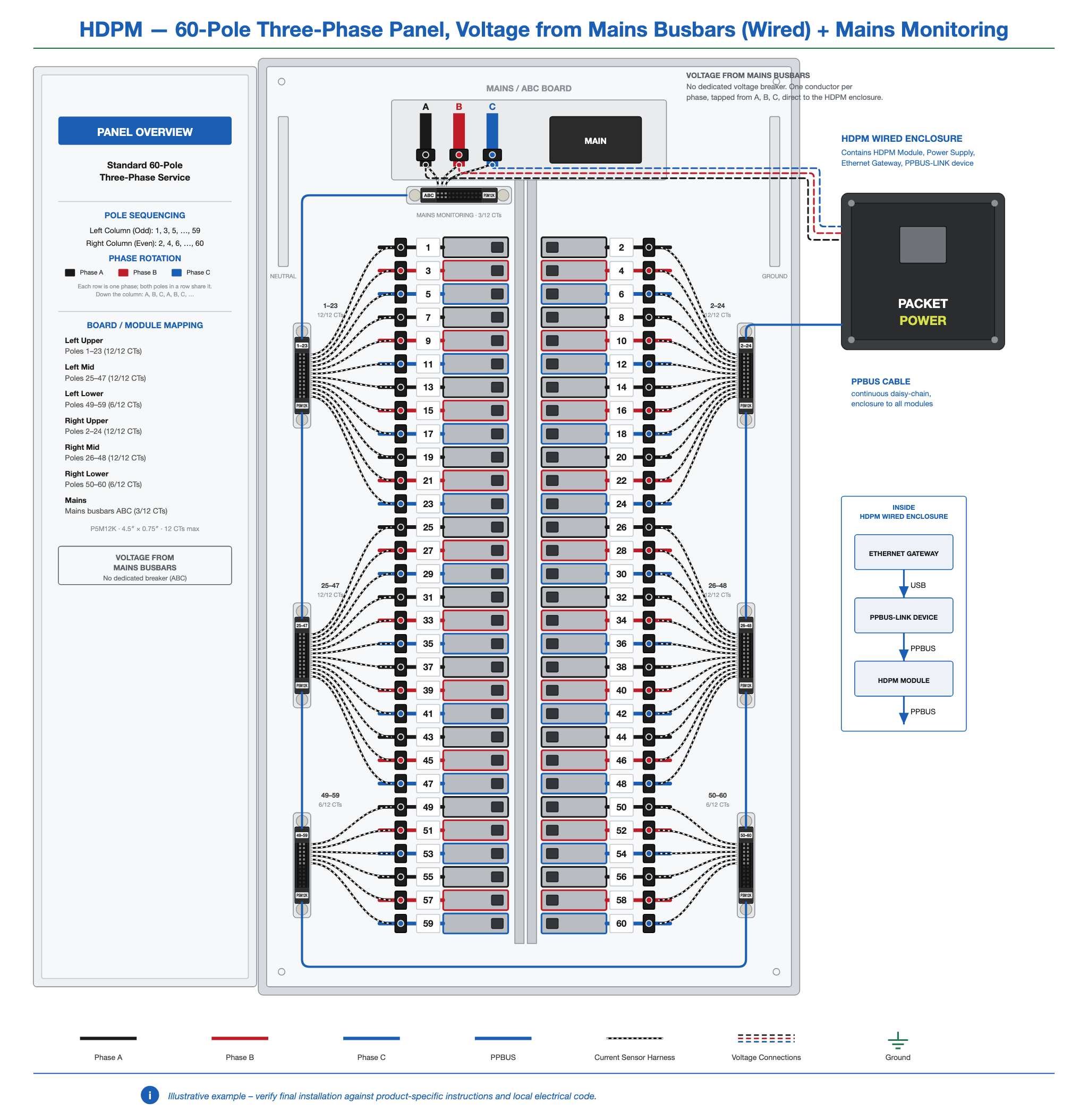Click 'MAINS MONITORING · 3/12 CTs' label

tap(458, 216)
